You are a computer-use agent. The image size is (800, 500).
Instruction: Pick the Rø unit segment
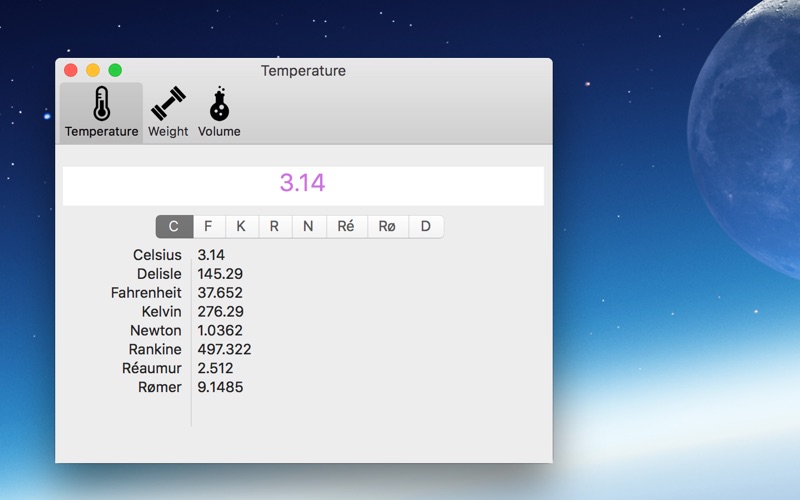click(388, 227)
